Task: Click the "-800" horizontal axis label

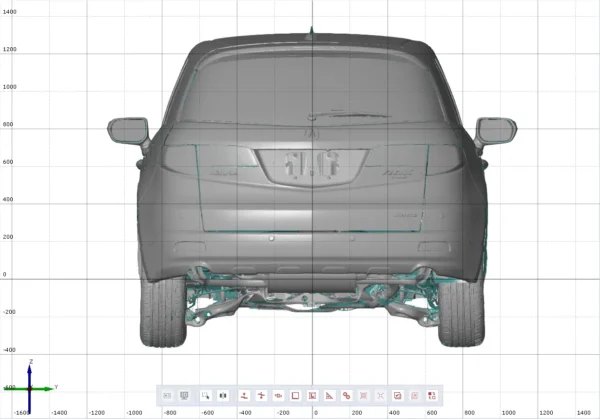Action: click(x=170, y=412)
